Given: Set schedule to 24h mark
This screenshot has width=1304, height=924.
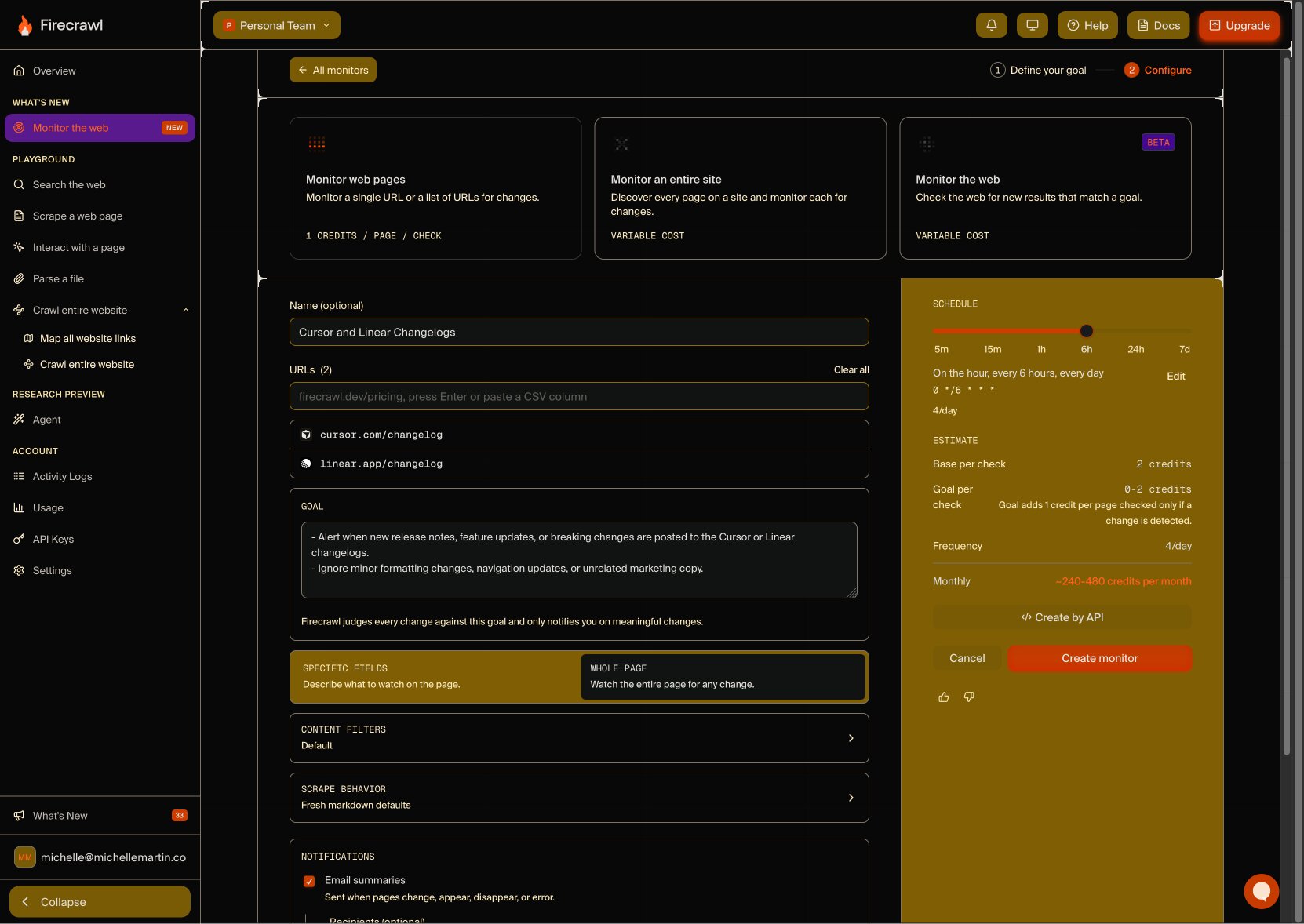Looking at the screenshot, I should pos(1135,349).
